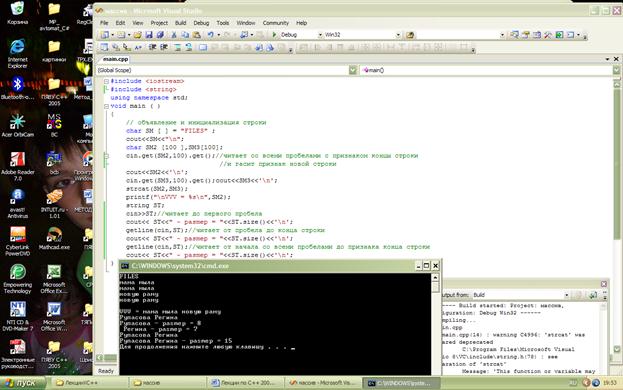Viewport: 623px width, 390px height.
Task: Expand the Global Scope combo box
Action: point(352,70)
